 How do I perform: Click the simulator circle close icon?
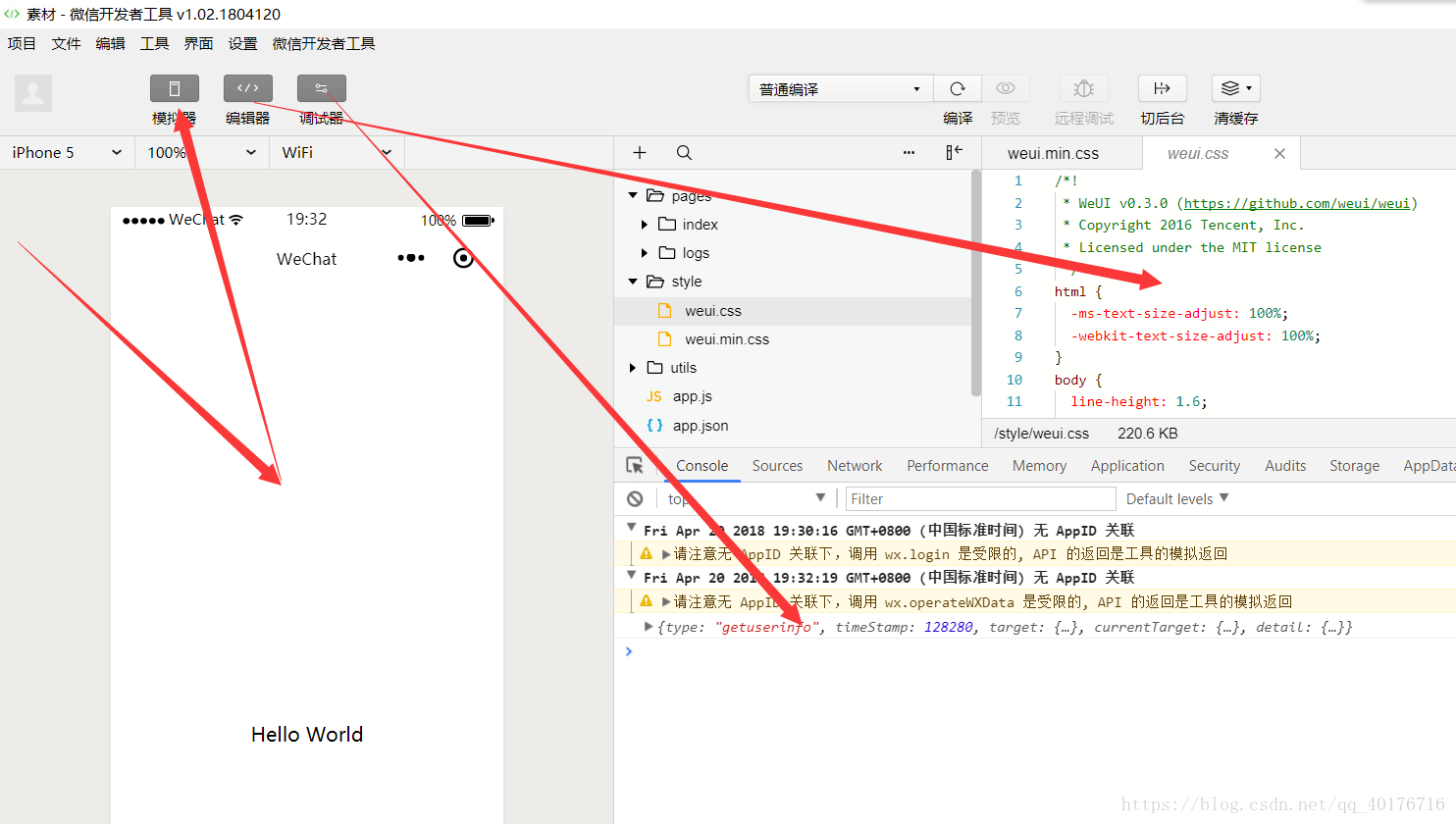[x=463, y=258]
